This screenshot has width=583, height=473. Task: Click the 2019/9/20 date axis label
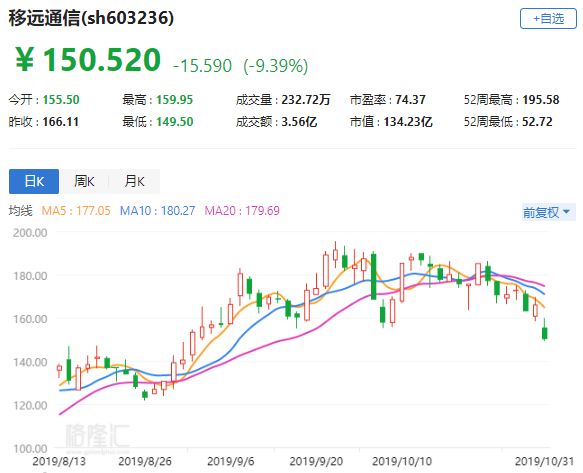click(316, 461)
